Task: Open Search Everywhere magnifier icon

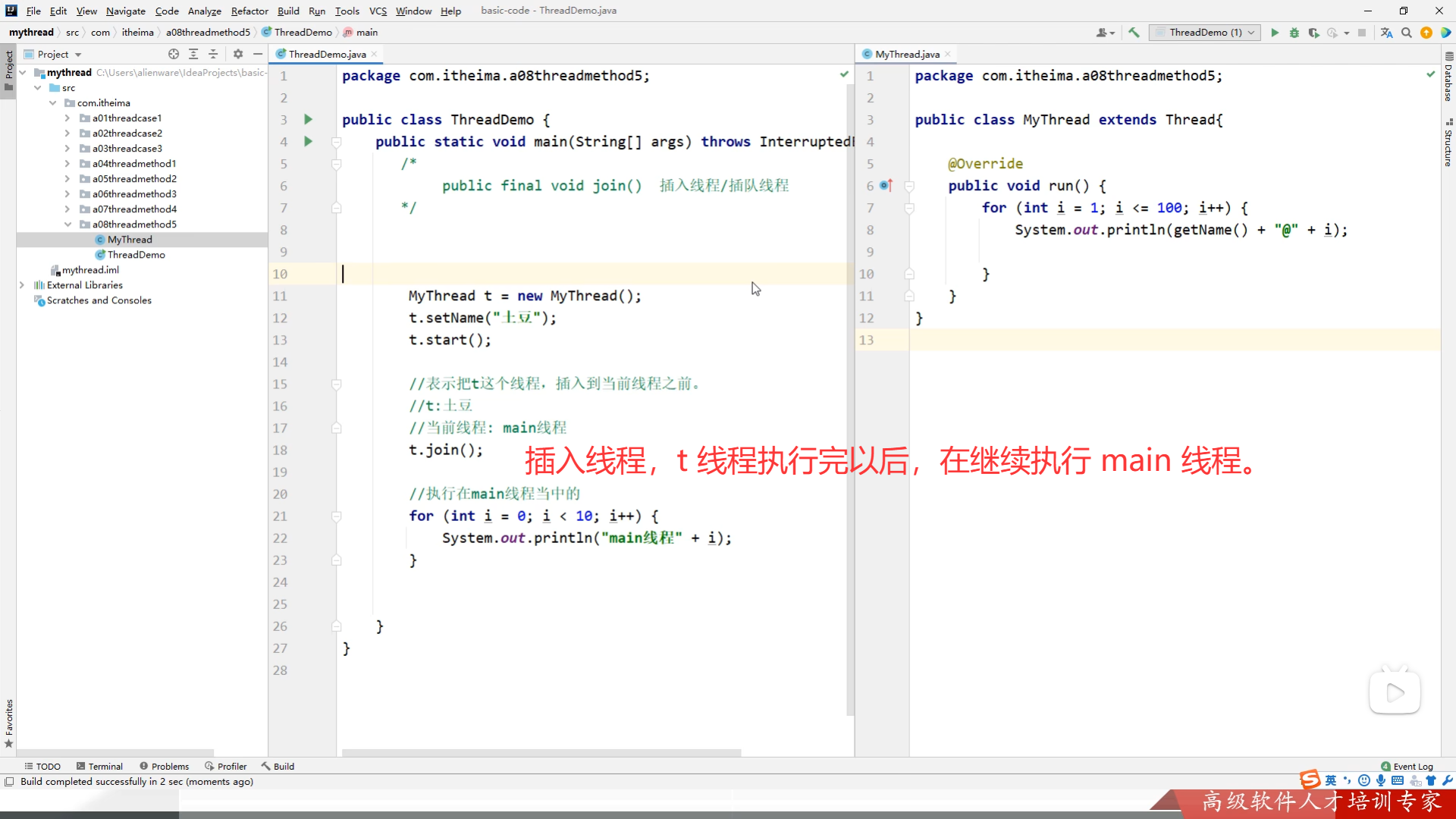Action: tap(1407, 33)
